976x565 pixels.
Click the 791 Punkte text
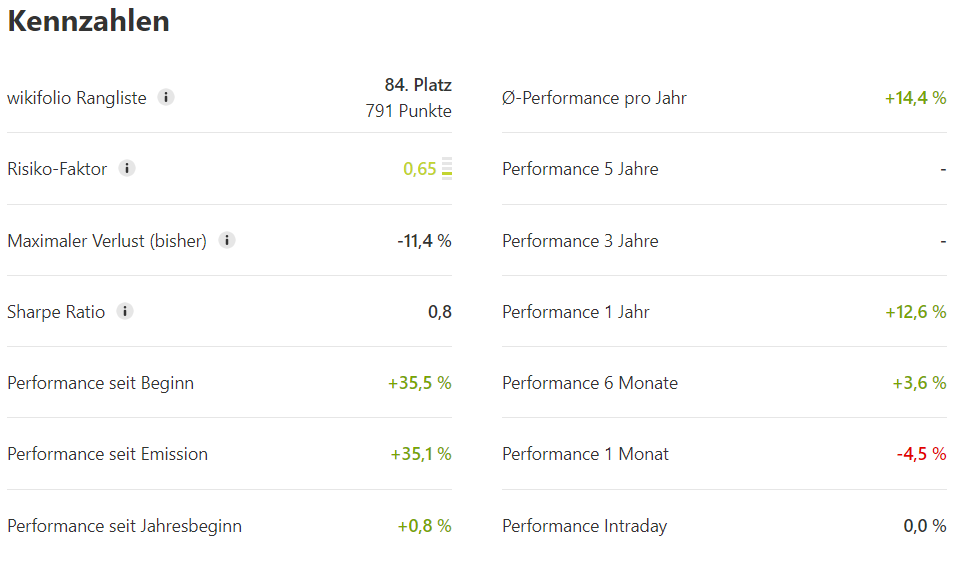click(x=408, y=111)
